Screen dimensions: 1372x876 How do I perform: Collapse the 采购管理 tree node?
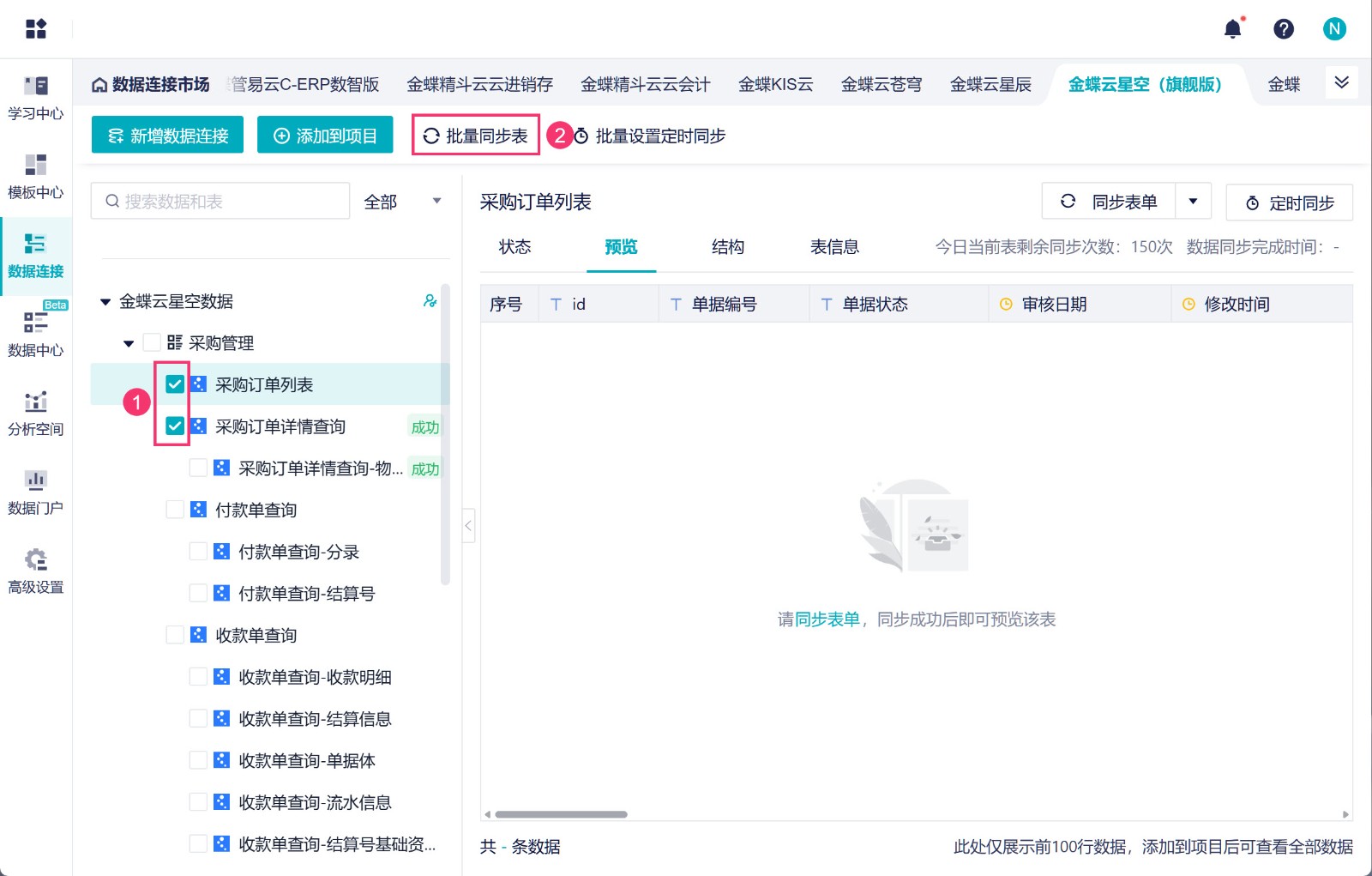pyautogui.click(x=129, y=344)
